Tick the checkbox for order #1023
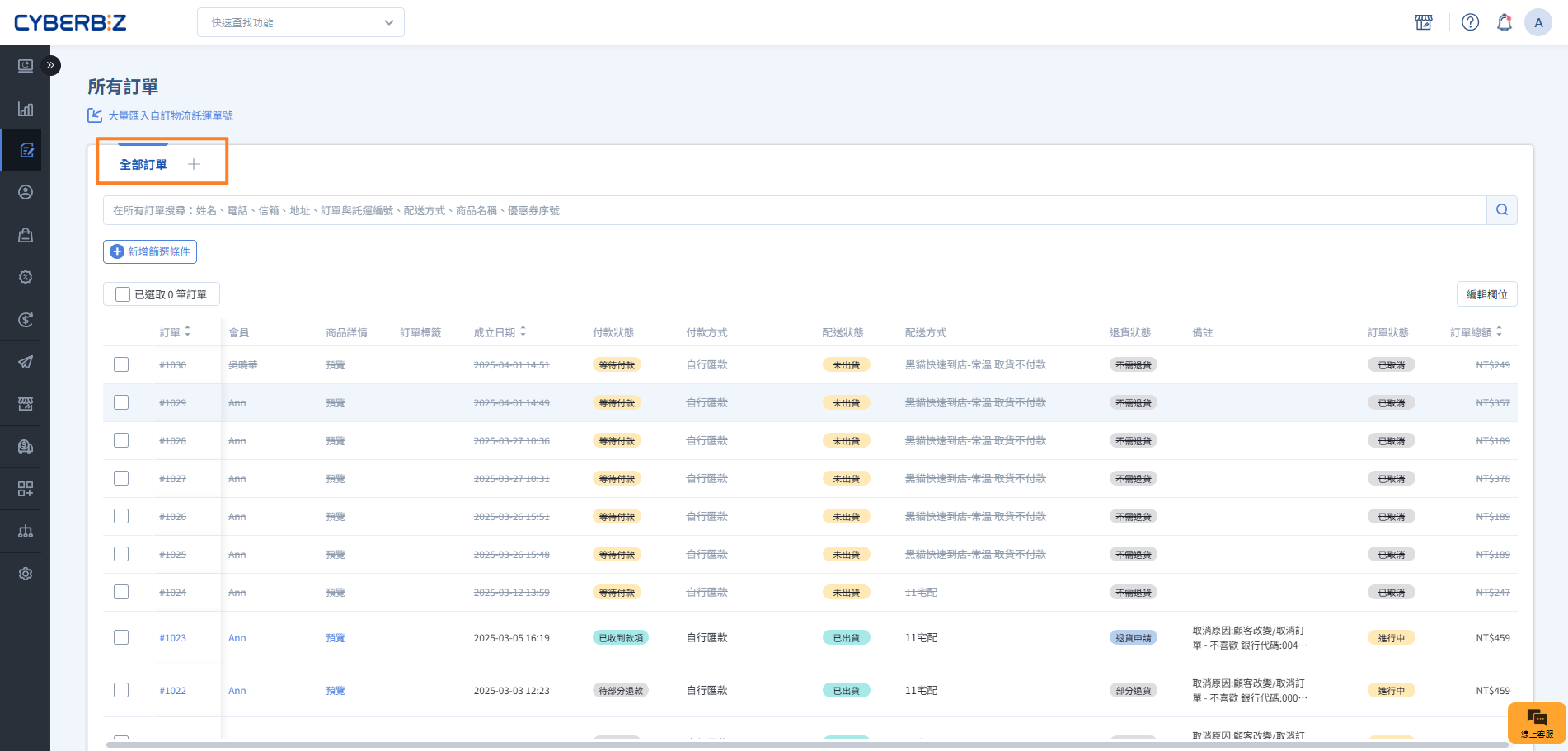This screenshot has width=1568, height=751. pos(121,637)
